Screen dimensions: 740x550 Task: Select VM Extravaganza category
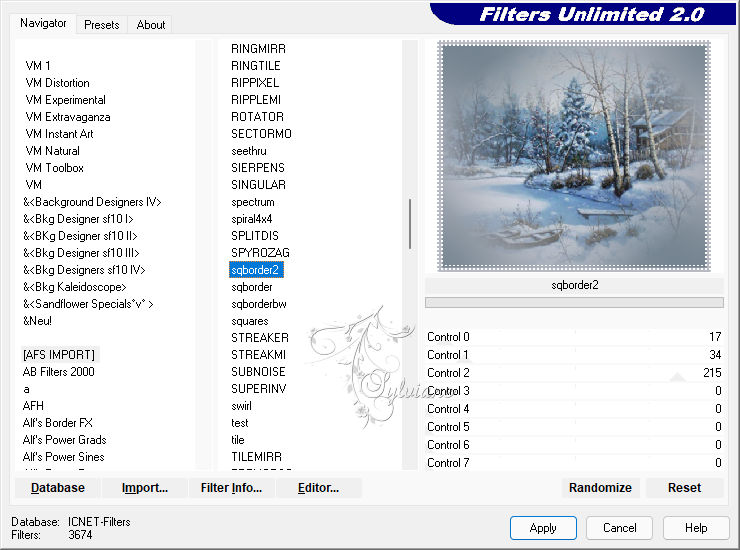68,117
